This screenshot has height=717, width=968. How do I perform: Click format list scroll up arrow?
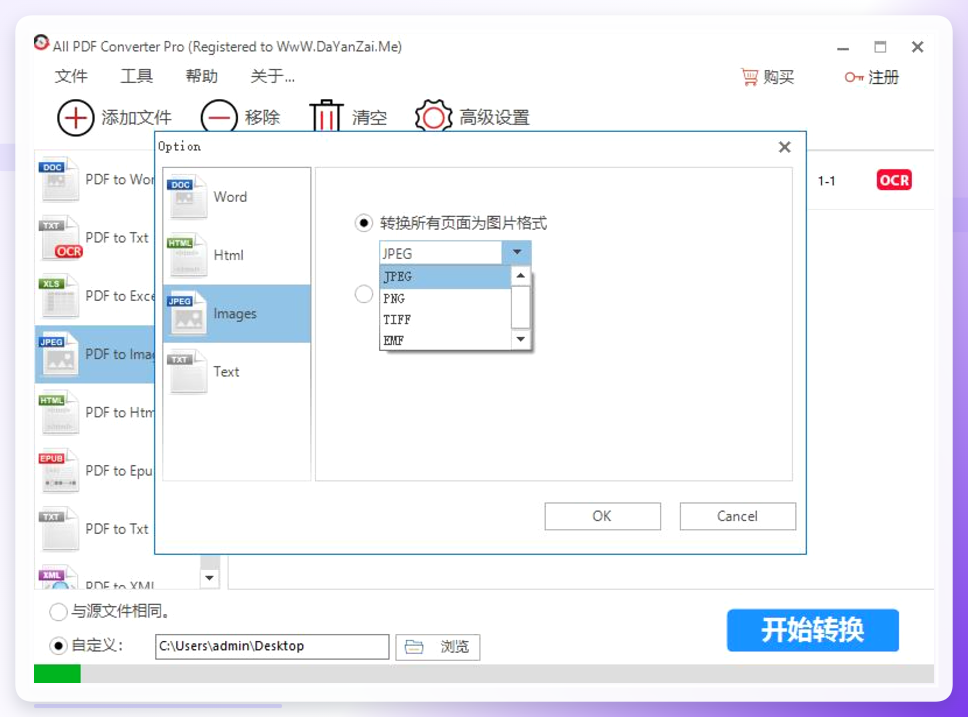pos(520,276)
